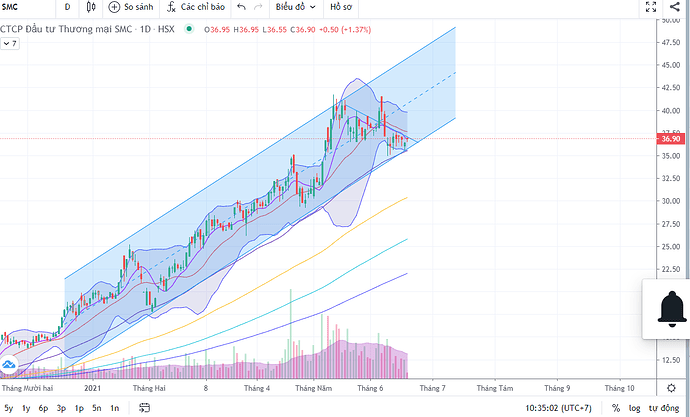
Task: Toggle the green market status dot
Action: coord(189,29)
